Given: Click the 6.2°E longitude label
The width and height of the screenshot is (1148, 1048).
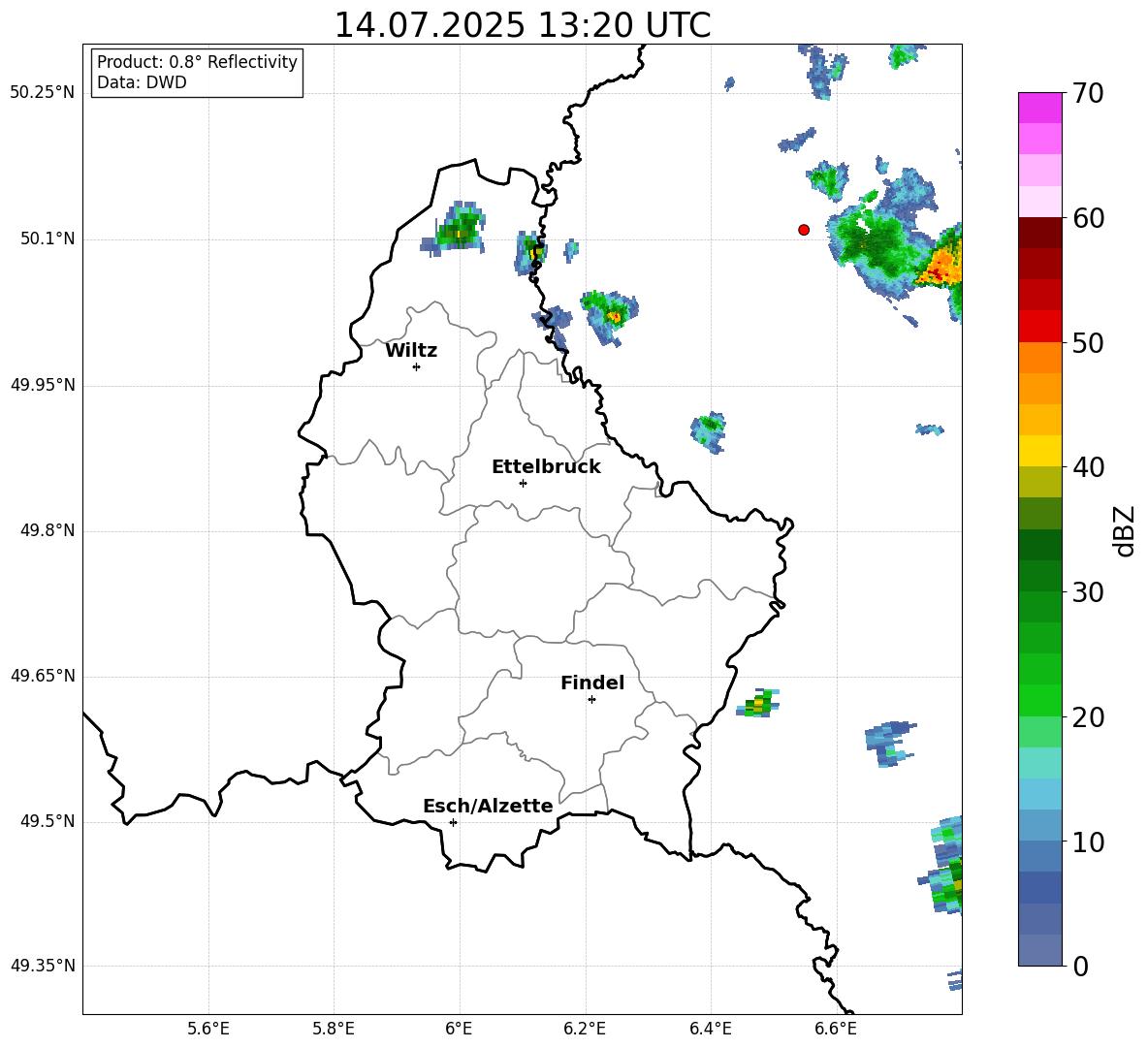Looking at the screenshot, I should click(585, 1029).
